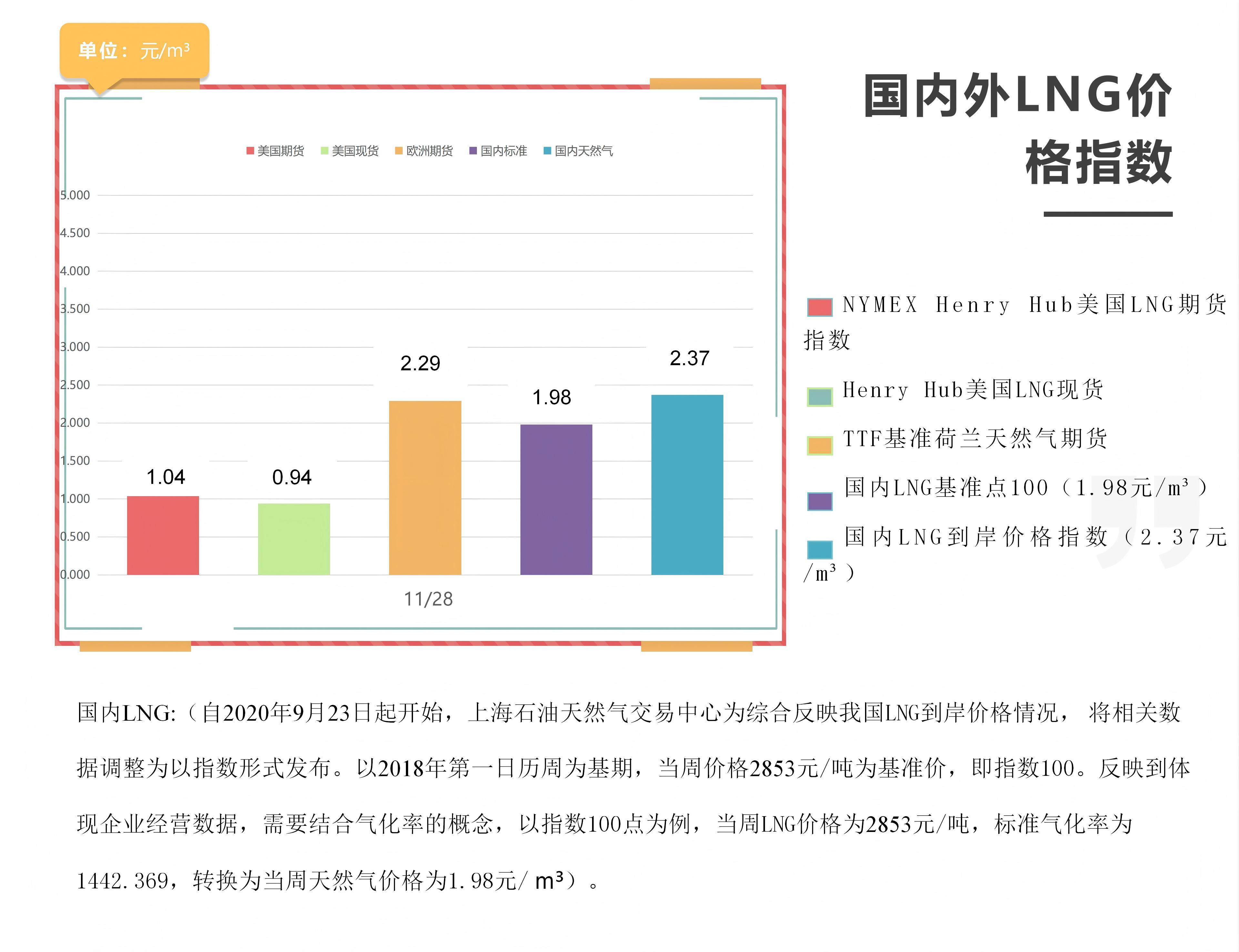Select the 美国现货 legend label
This screenshot has height=952, width=1239.
point(355,151)
